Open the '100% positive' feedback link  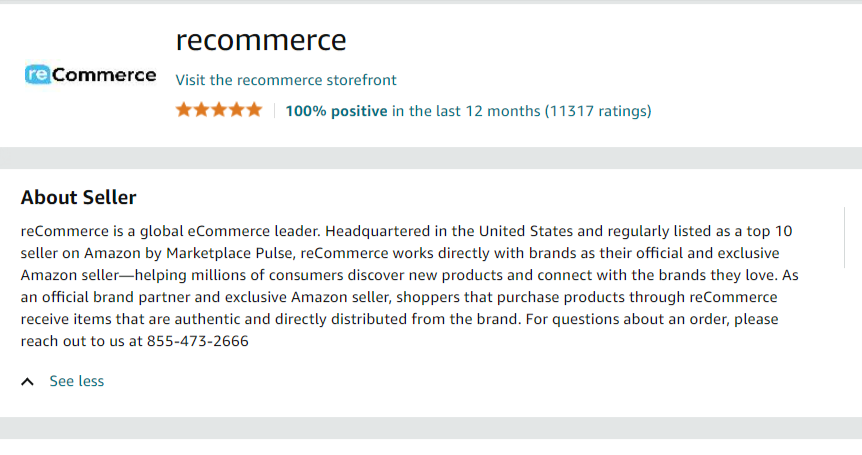tap(336, 111)
